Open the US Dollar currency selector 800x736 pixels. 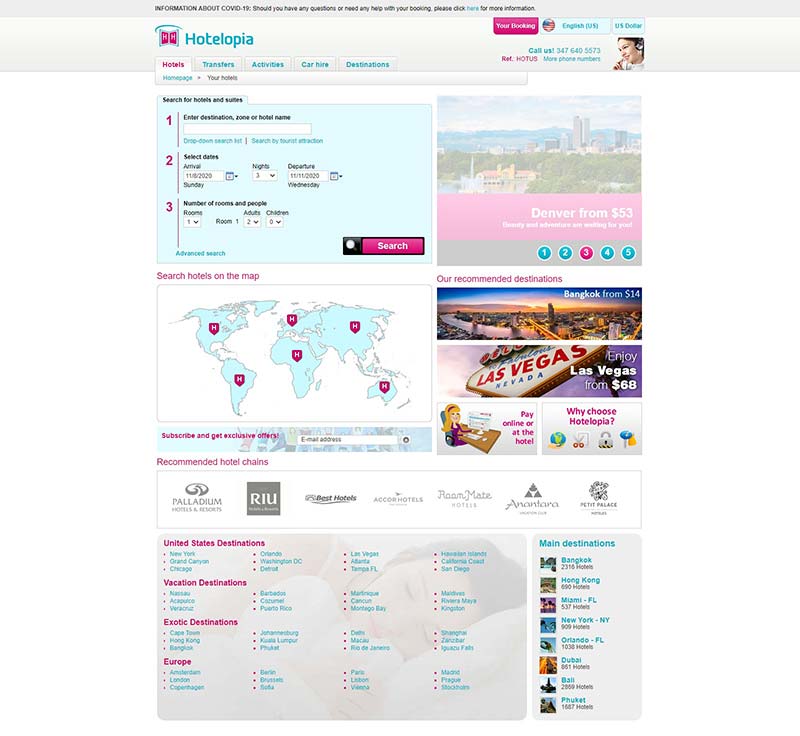pyautogui.click(x=628, y=26)
